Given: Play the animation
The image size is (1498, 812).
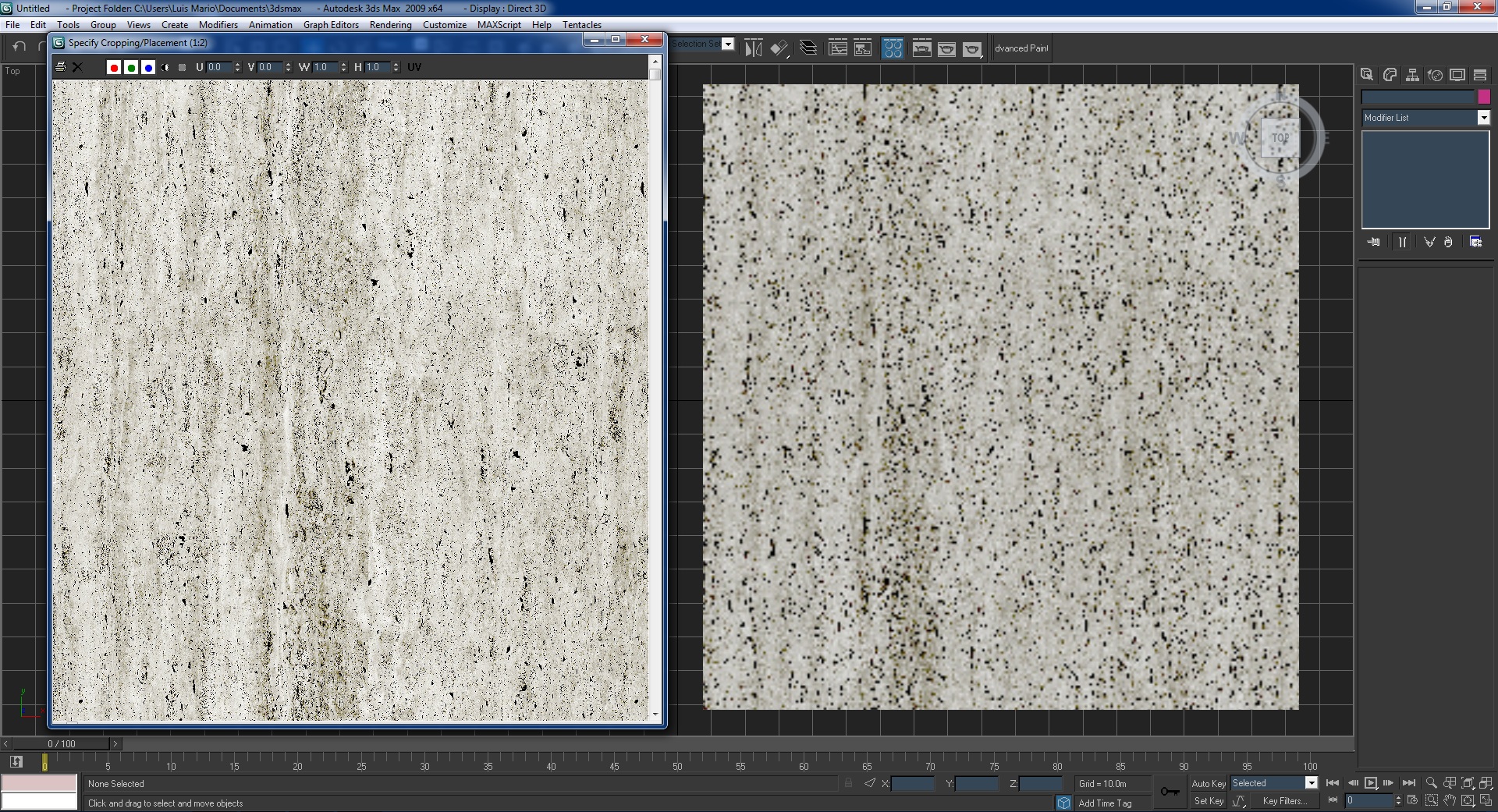Looking at the screenshot, I should pos(1371,783).
